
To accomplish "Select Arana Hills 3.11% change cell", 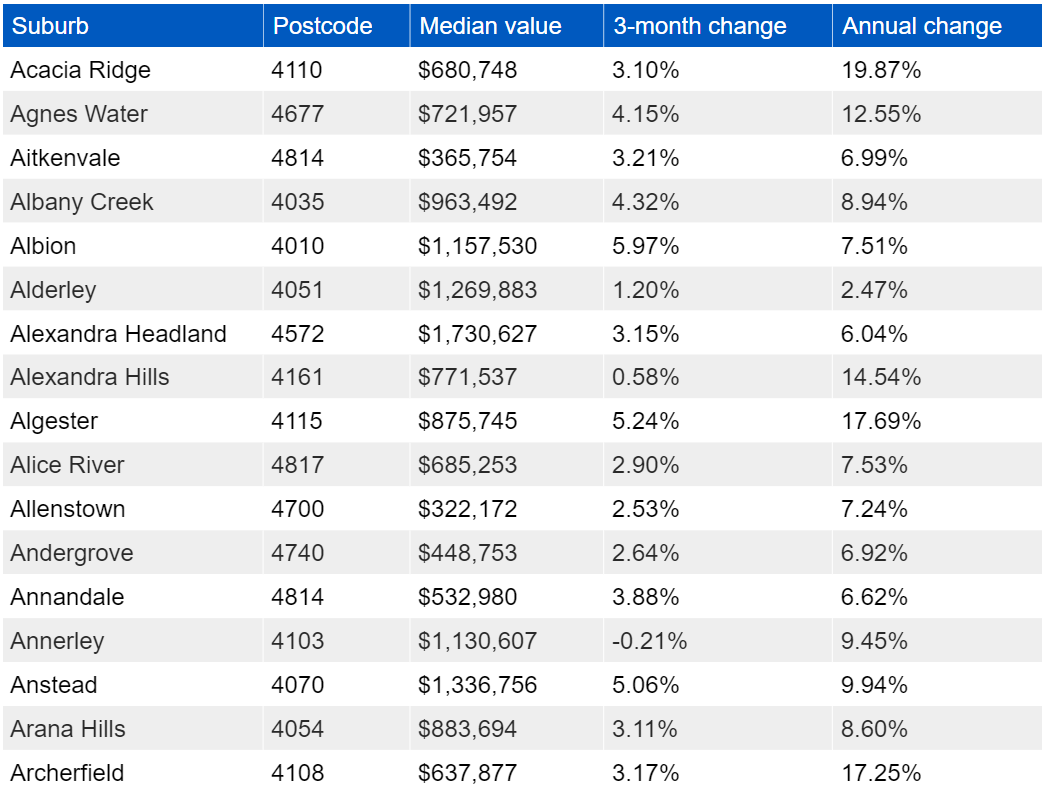I will pos(645,729).
